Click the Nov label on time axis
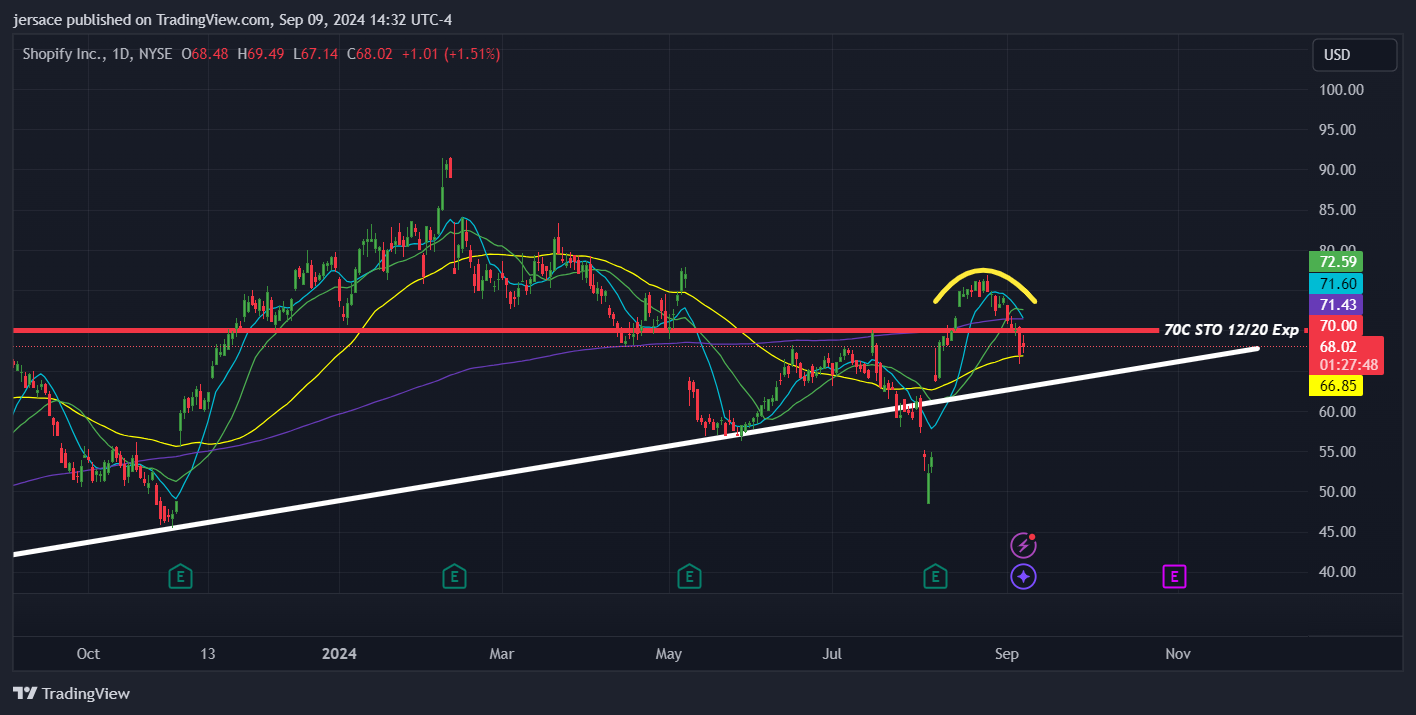The image size is (1416, 715). coord(1178,654)
